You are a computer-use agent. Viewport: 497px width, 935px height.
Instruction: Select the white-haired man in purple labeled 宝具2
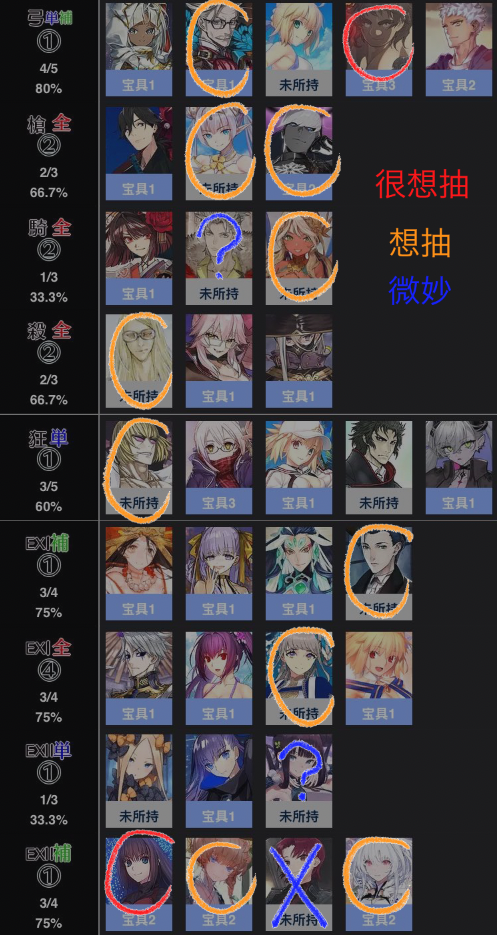pos(458,49)
